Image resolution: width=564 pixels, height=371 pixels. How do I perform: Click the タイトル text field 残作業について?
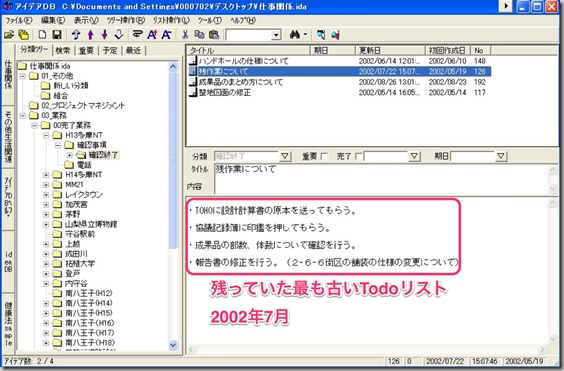click(x=381, y=179)
